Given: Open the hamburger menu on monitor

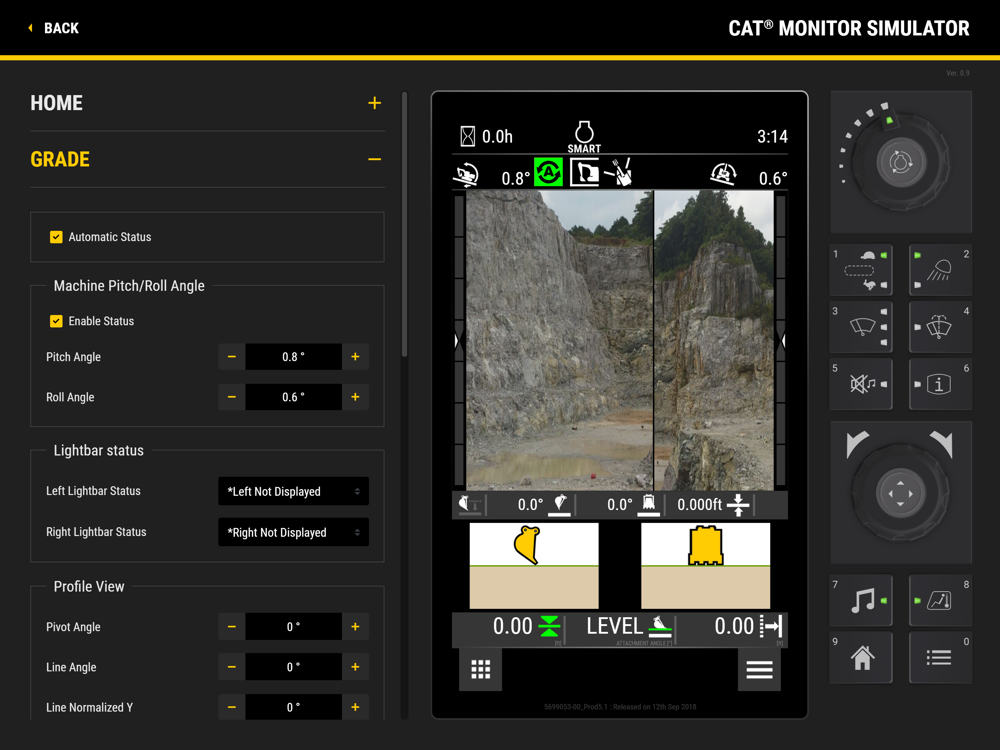Looking at the screenshot, I should pos(759,669).
